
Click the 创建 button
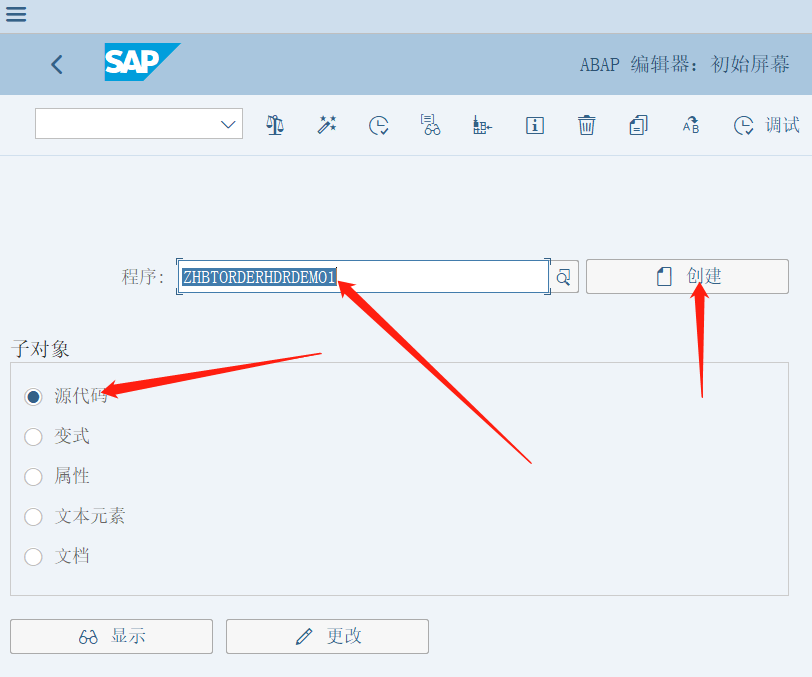pyautogui.click(x=687, y=276)
